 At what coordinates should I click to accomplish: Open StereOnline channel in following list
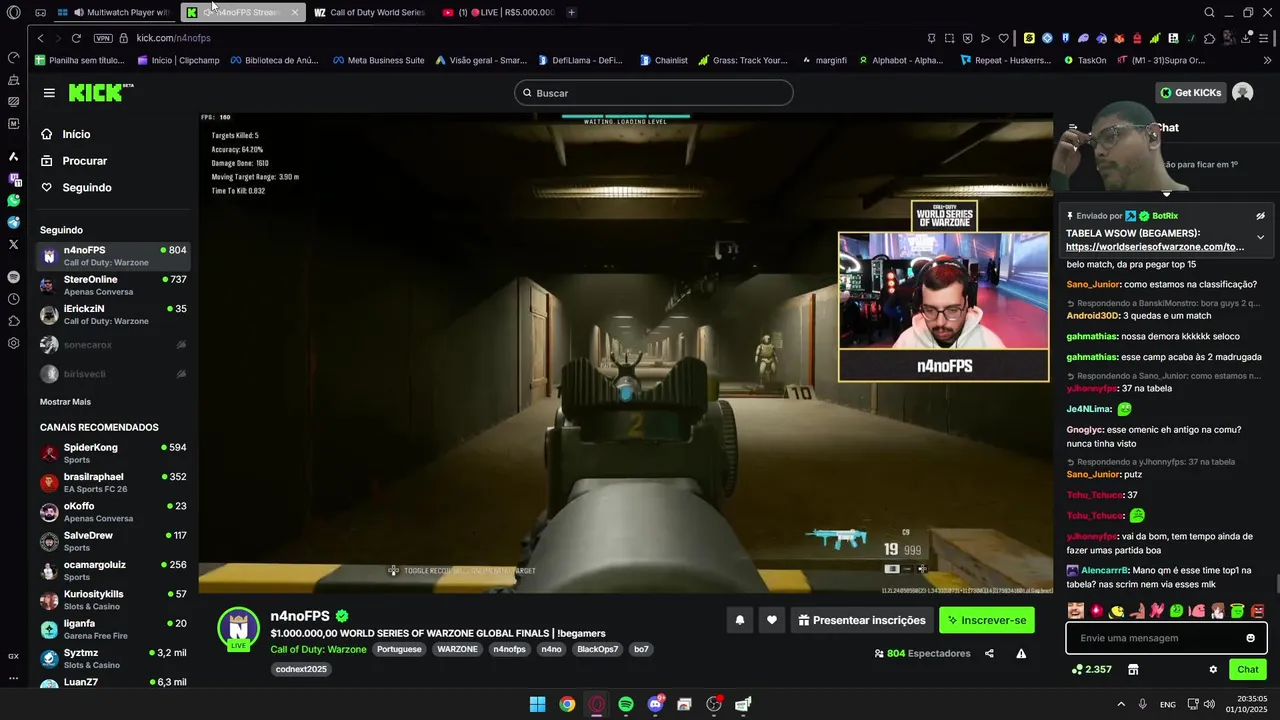click(114, 285)
